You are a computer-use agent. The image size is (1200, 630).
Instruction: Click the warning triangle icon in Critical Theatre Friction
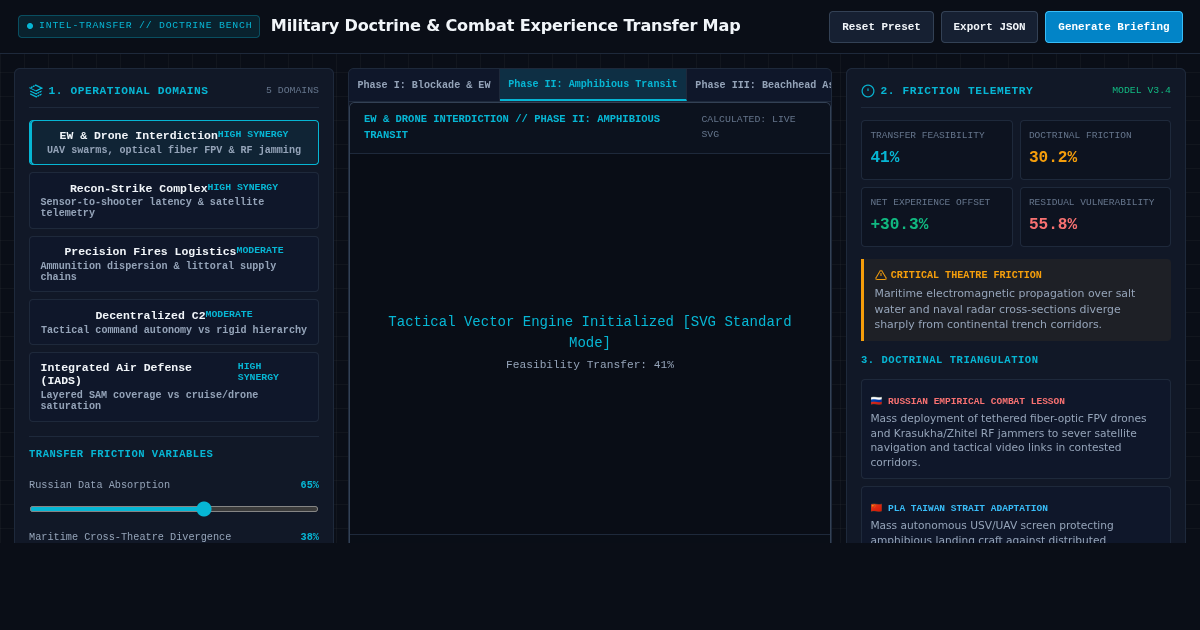[881, 275]
